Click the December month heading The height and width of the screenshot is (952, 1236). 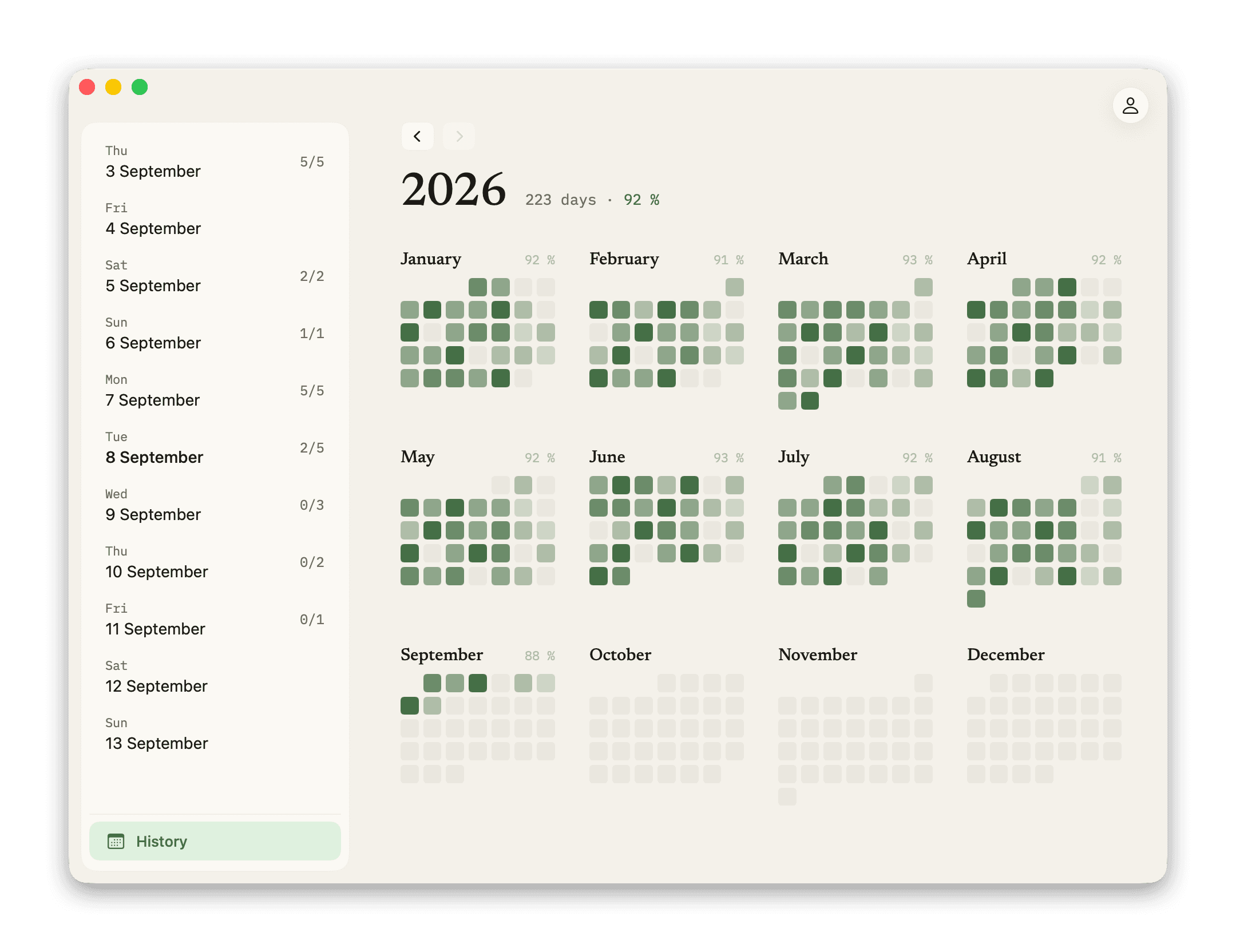pos(1006,655)
